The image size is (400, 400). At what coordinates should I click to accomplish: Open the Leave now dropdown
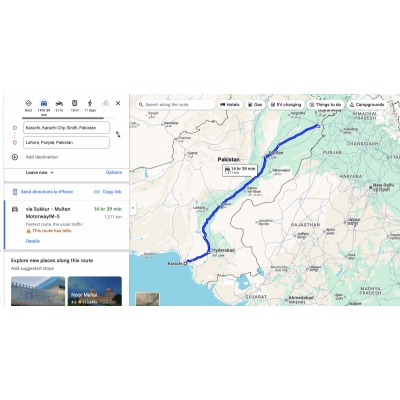40,173
